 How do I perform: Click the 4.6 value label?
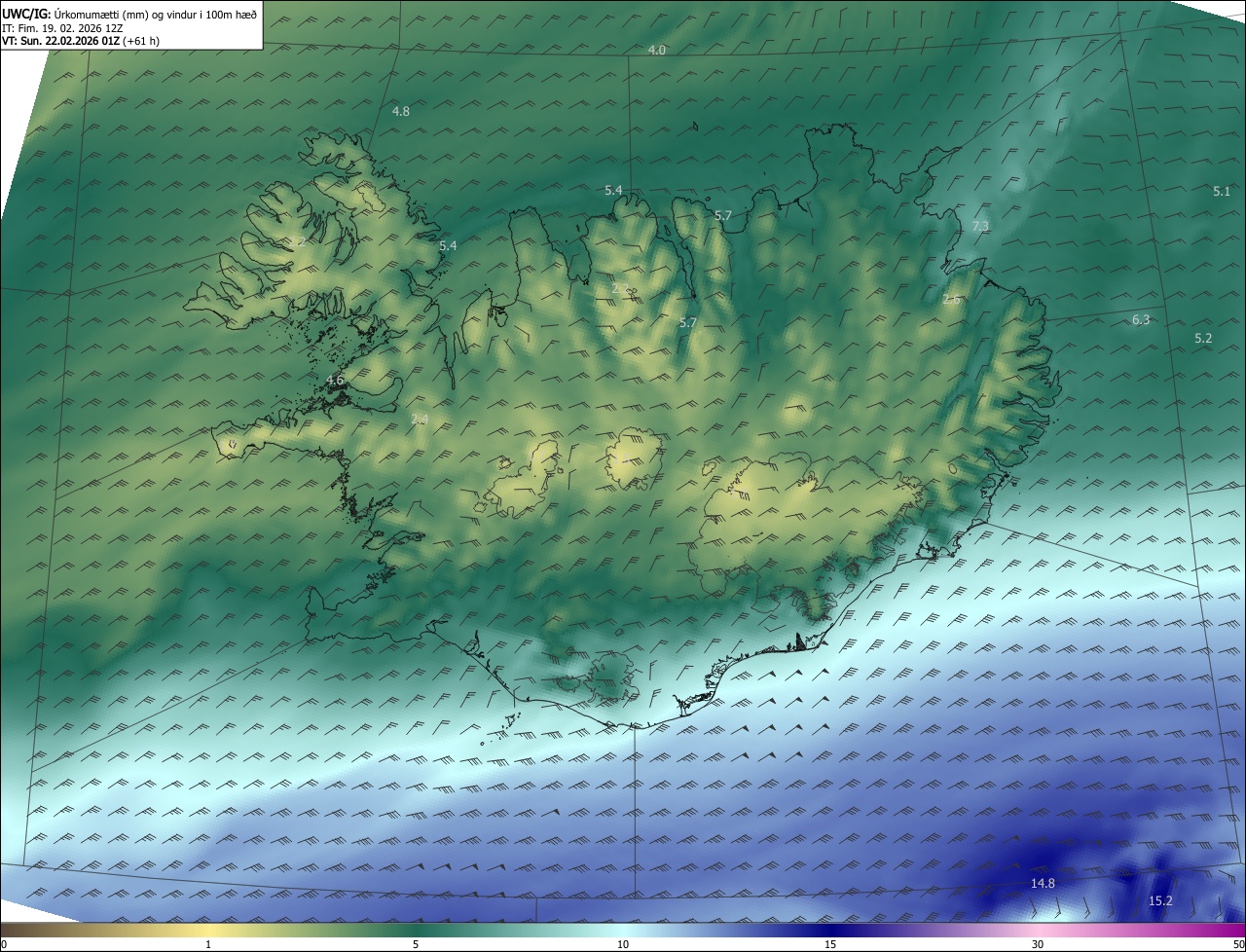pos(335,380)
